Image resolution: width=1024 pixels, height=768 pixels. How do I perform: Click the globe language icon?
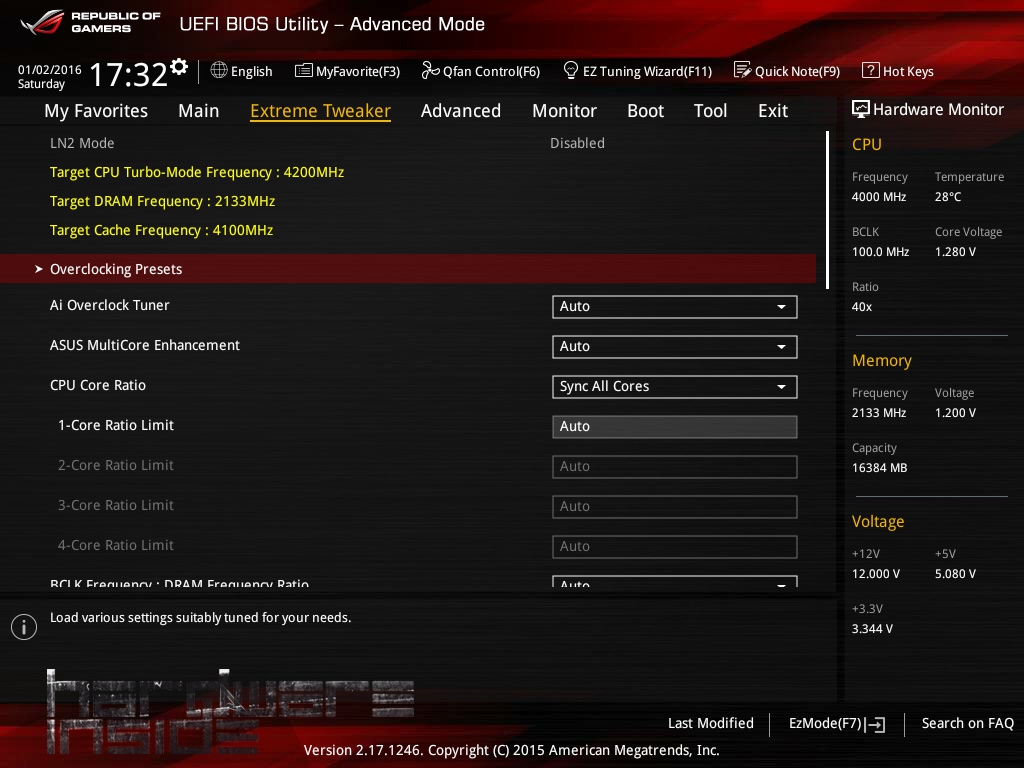point(219,70)
